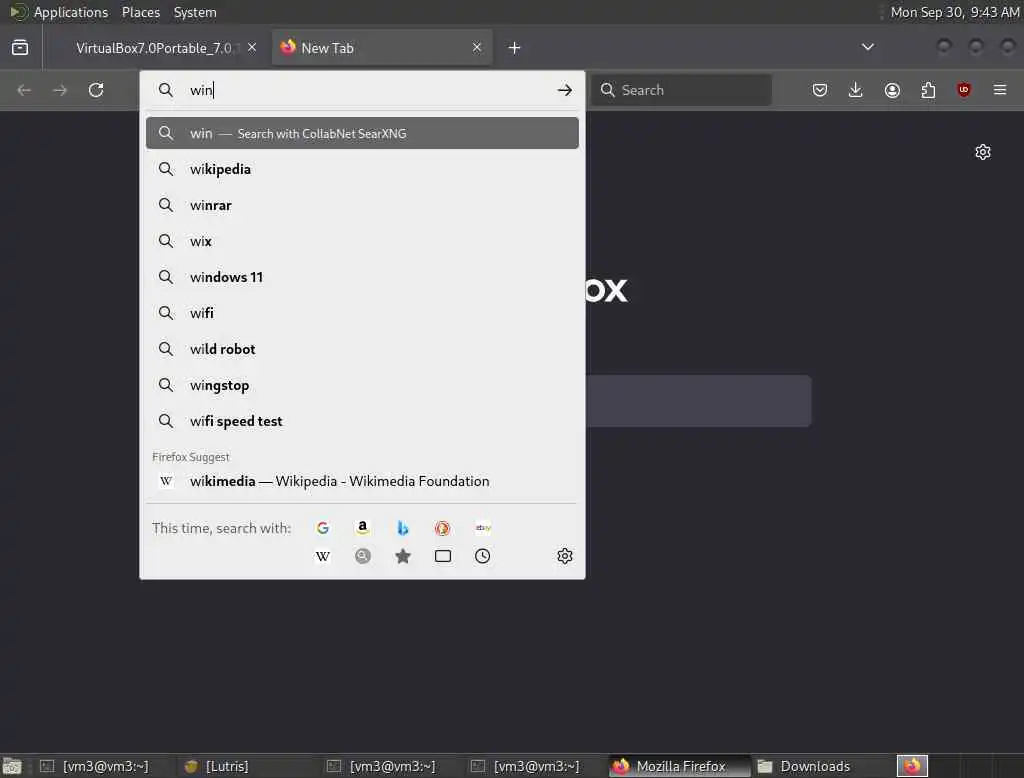This screenshot has height=778, width=1024.
Task: Search this time with Google
Action: [323, 528]
